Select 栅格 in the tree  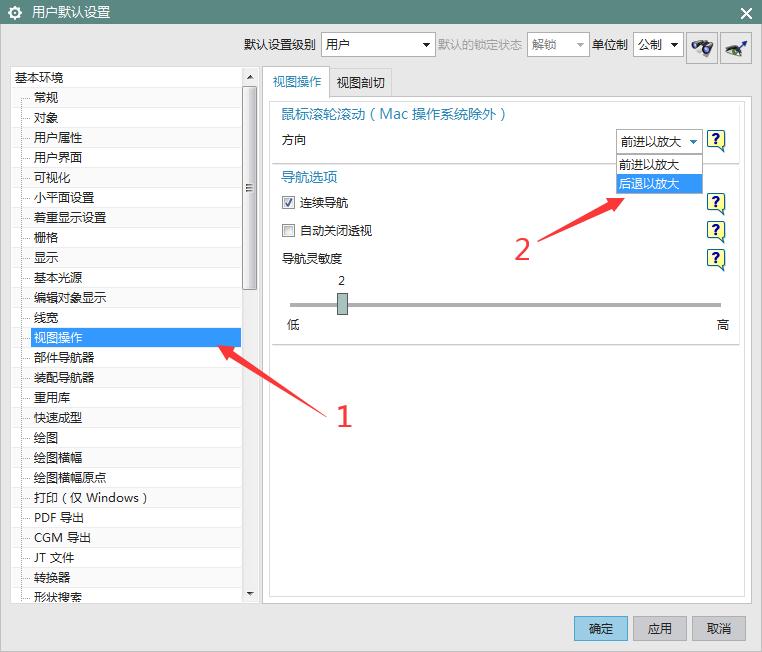pyautogui.click(x=46, y=238)
